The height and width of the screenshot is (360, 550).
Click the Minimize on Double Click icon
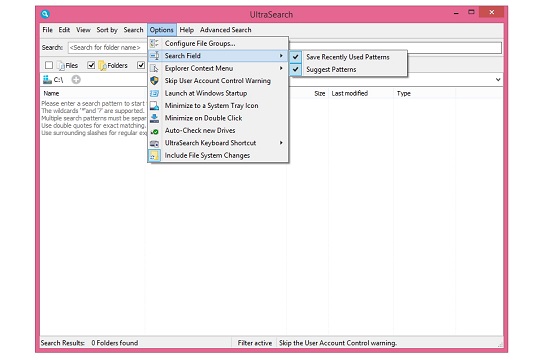[x=154, y=118]
